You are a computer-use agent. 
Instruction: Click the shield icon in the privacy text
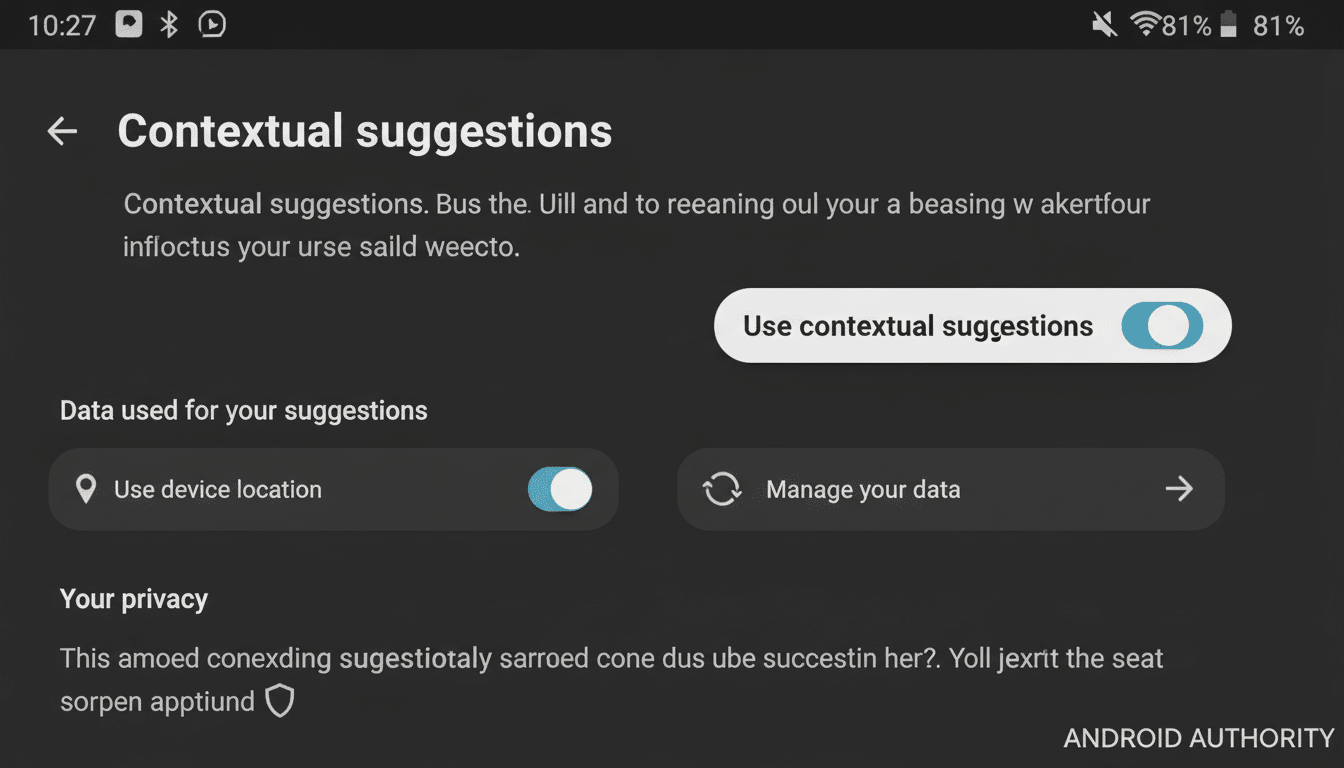[280, 700]
